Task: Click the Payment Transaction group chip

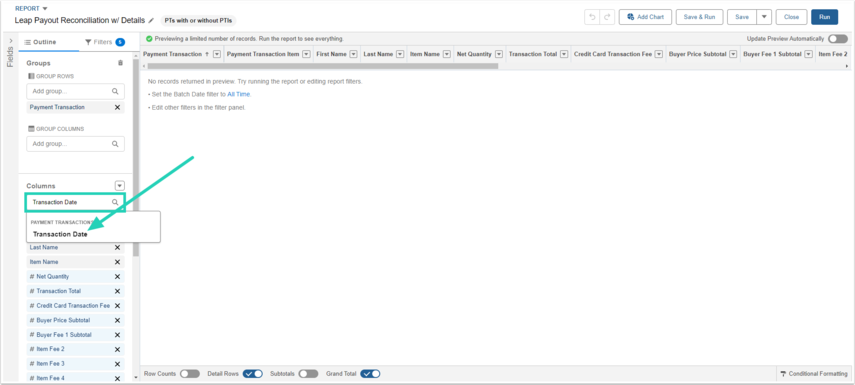Action: (x=75, y=107)
